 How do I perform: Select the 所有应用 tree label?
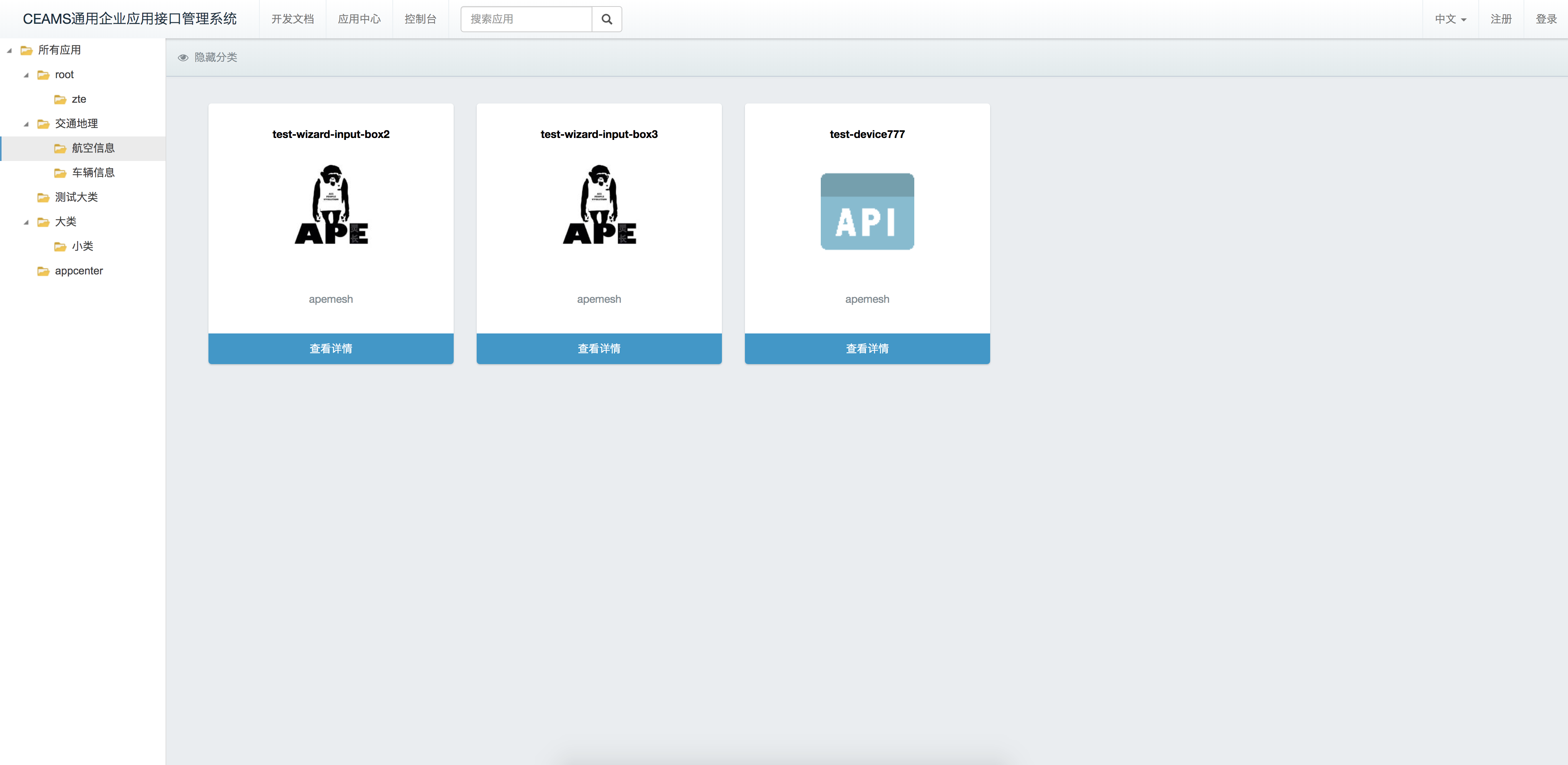click(60, 51)
